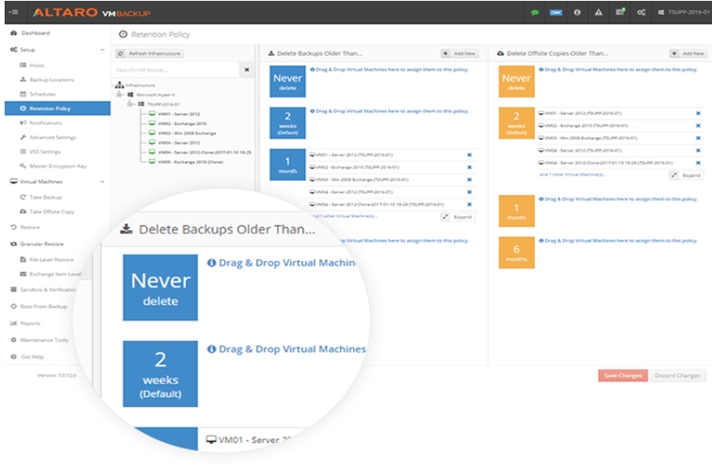Remove VM02 - Exchange 2010 from offsite 2 weeks policy
The width and height of the screenshot is (712, 464).
click(698, 126)
